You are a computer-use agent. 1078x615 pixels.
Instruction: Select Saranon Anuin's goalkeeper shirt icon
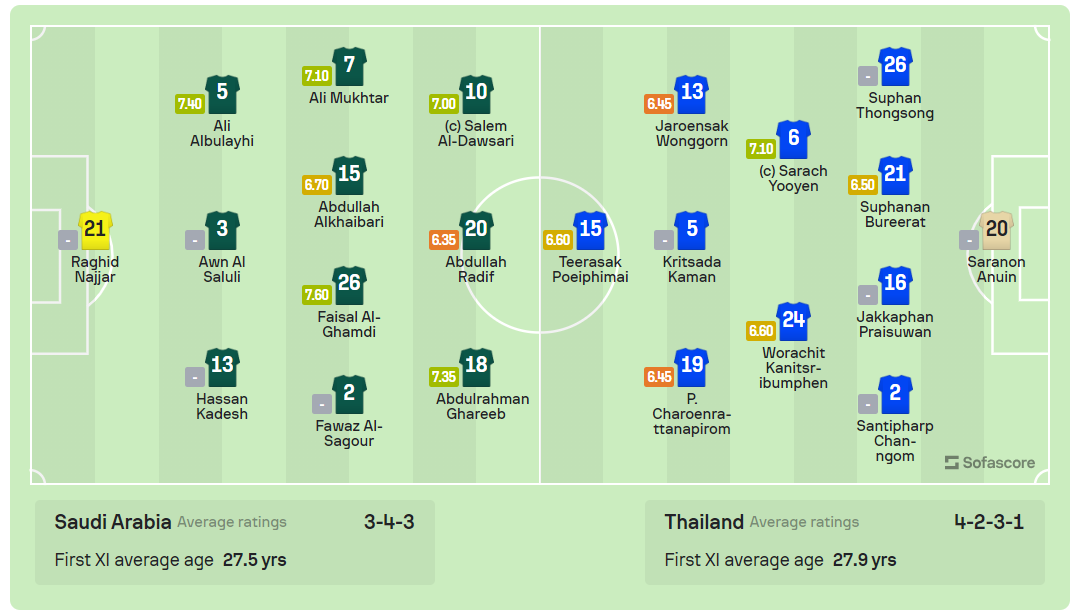(x=997, y=230)
